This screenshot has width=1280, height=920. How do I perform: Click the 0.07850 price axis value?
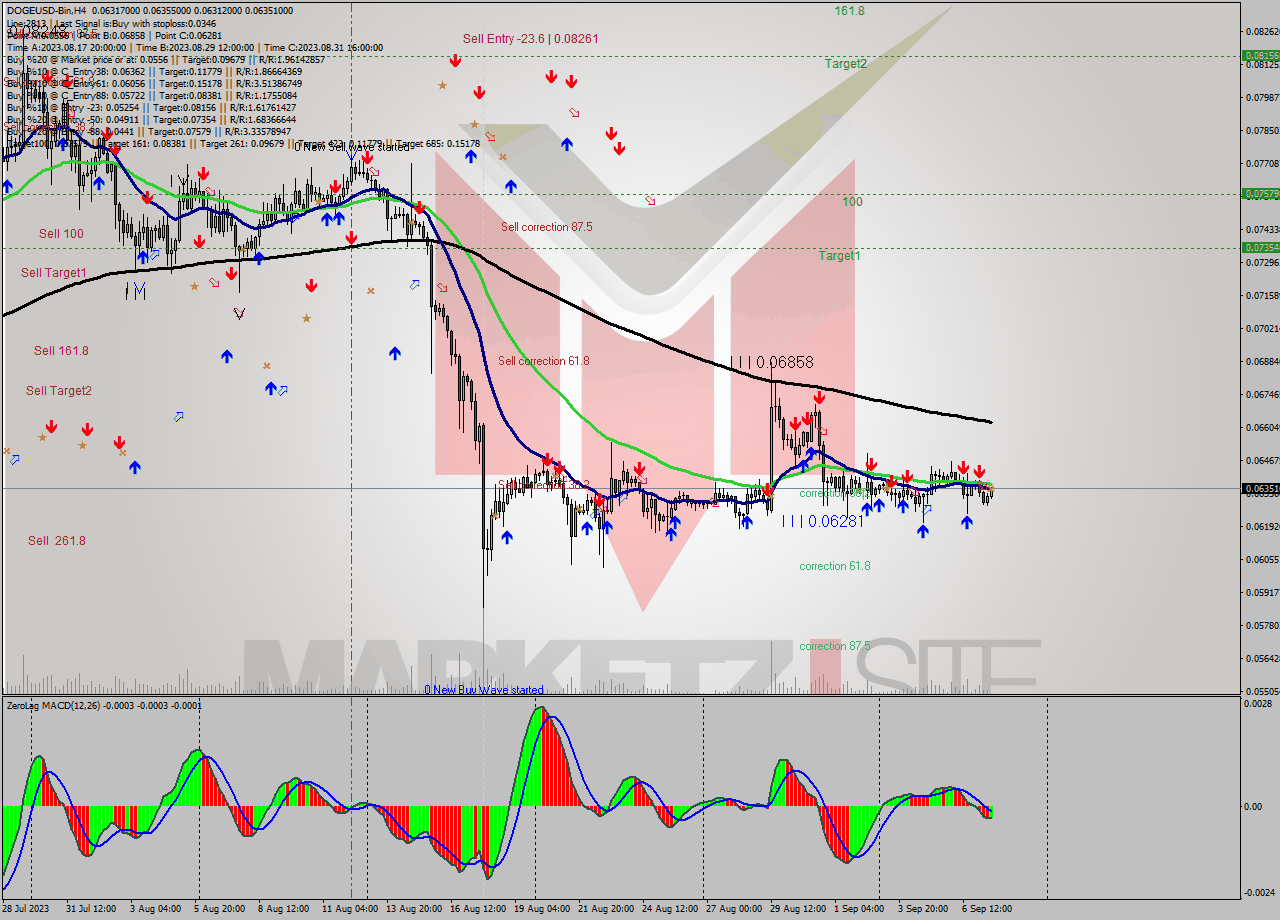click(1263, 130)
